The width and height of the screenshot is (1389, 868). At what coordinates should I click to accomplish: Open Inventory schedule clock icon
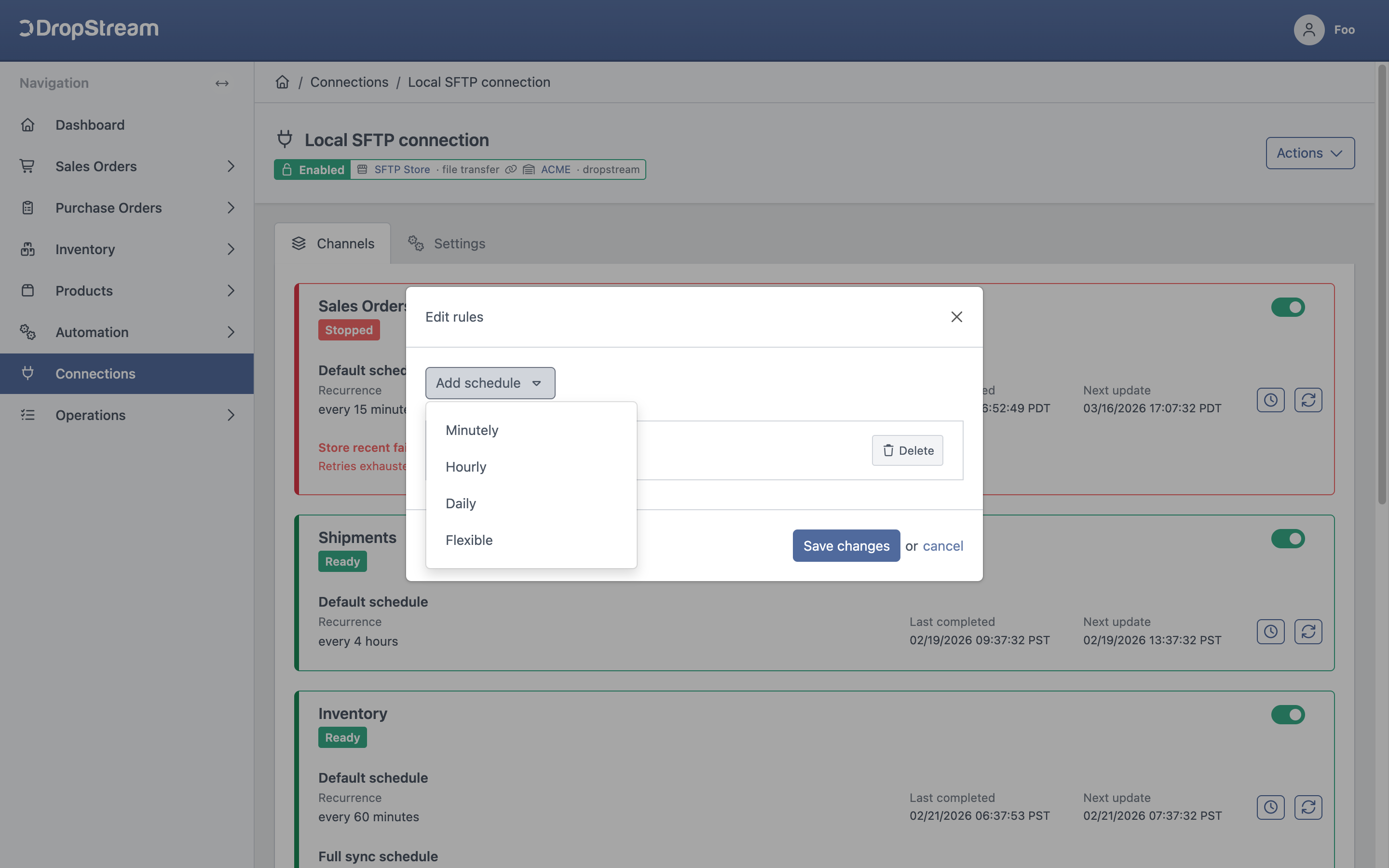(x=1271, y=807)
